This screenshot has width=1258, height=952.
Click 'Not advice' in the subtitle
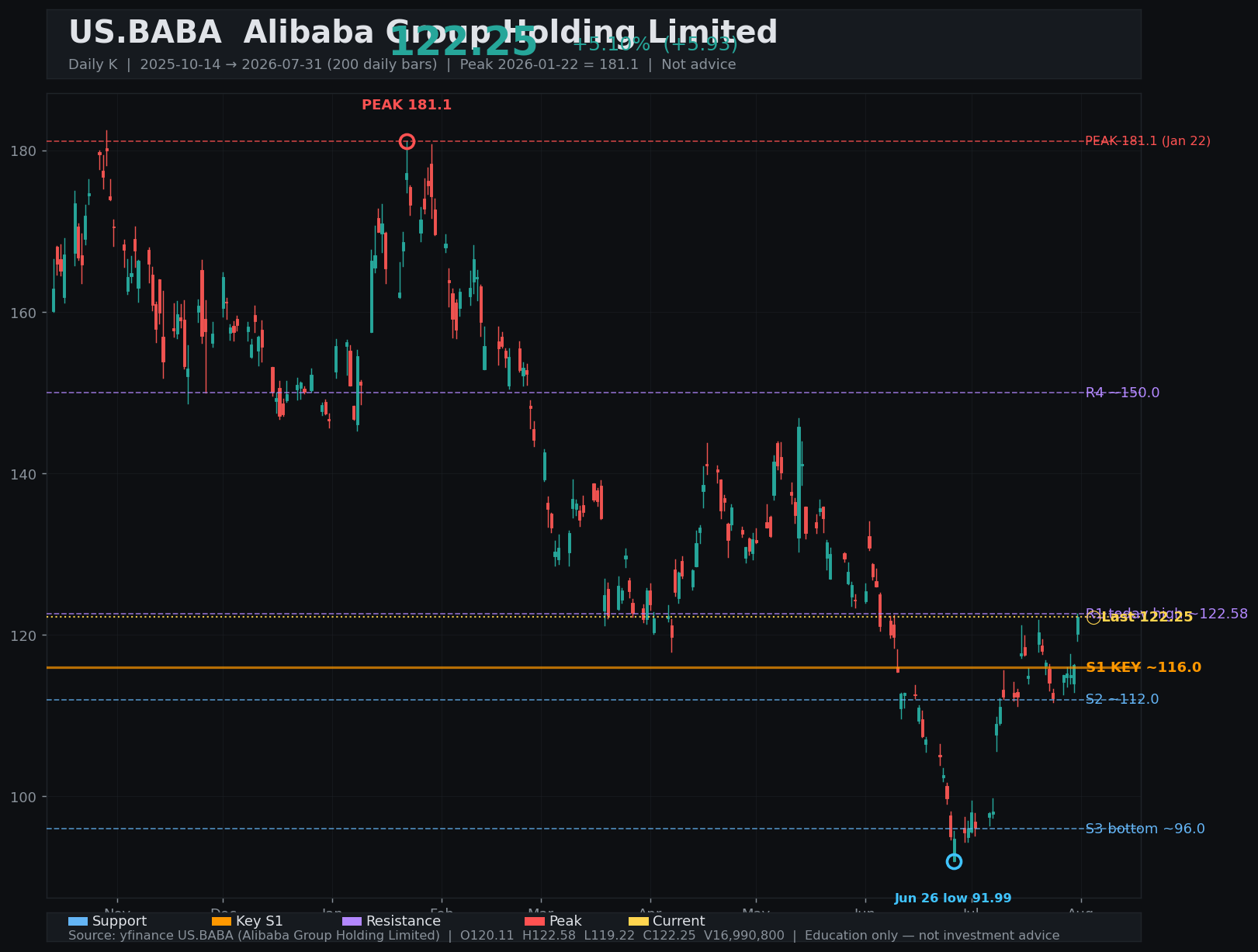coord(698,64)
